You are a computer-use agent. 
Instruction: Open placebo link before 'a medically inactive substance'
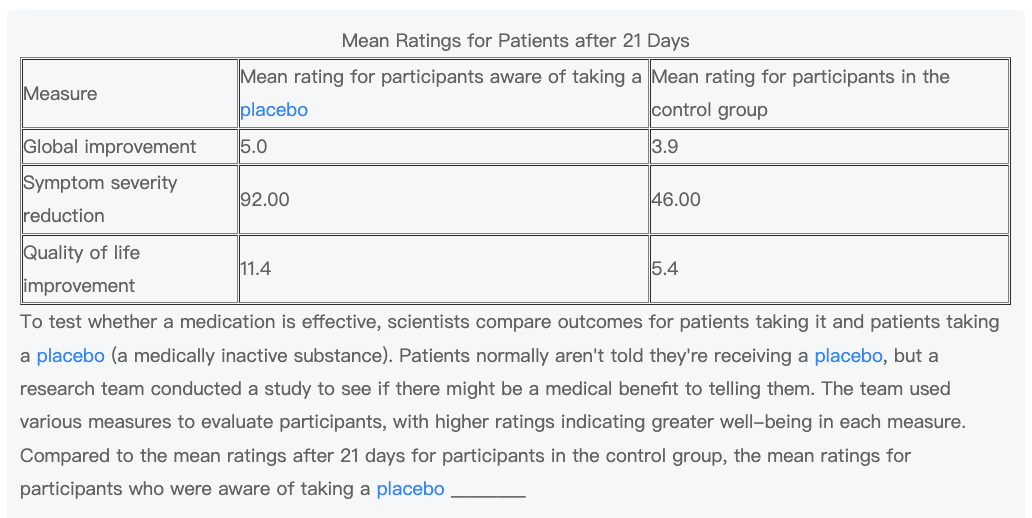[x=70, y=356]
